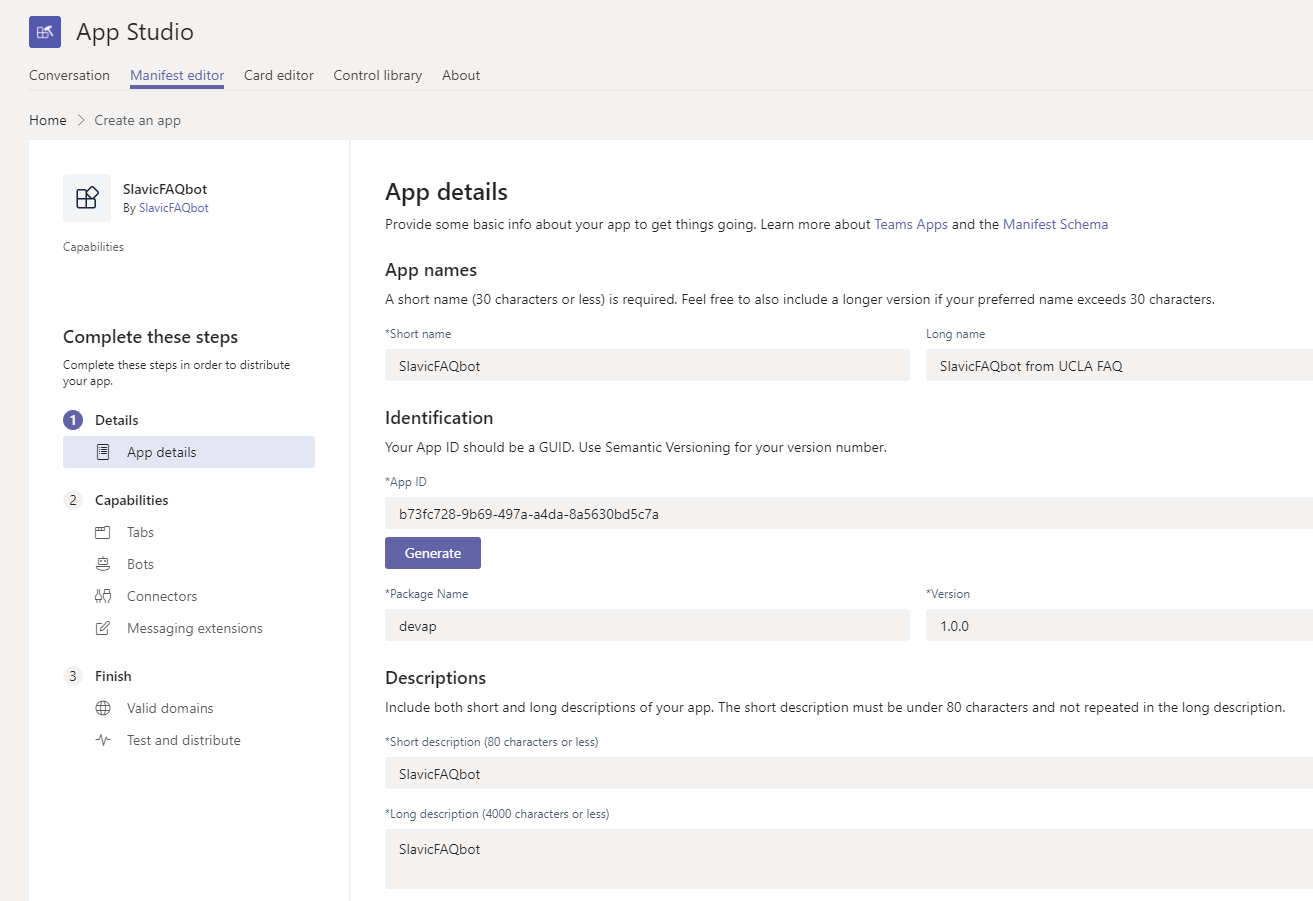Click the Bots icon in Capabilities
Viewport: 1313px width, 901px height.
(103, 564)
